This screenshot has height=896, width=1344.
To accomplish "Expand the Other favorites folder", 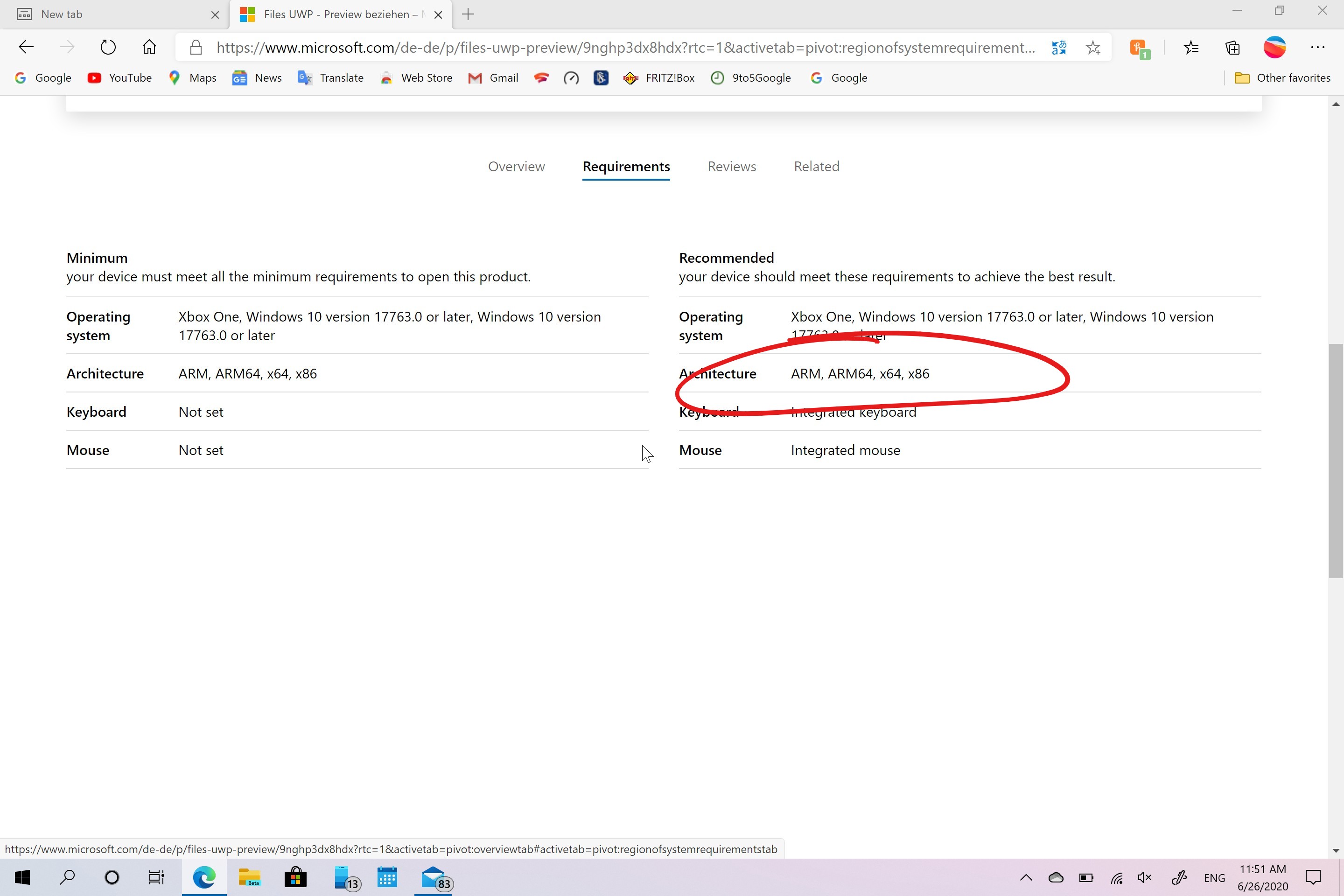I will point(1282,78).
